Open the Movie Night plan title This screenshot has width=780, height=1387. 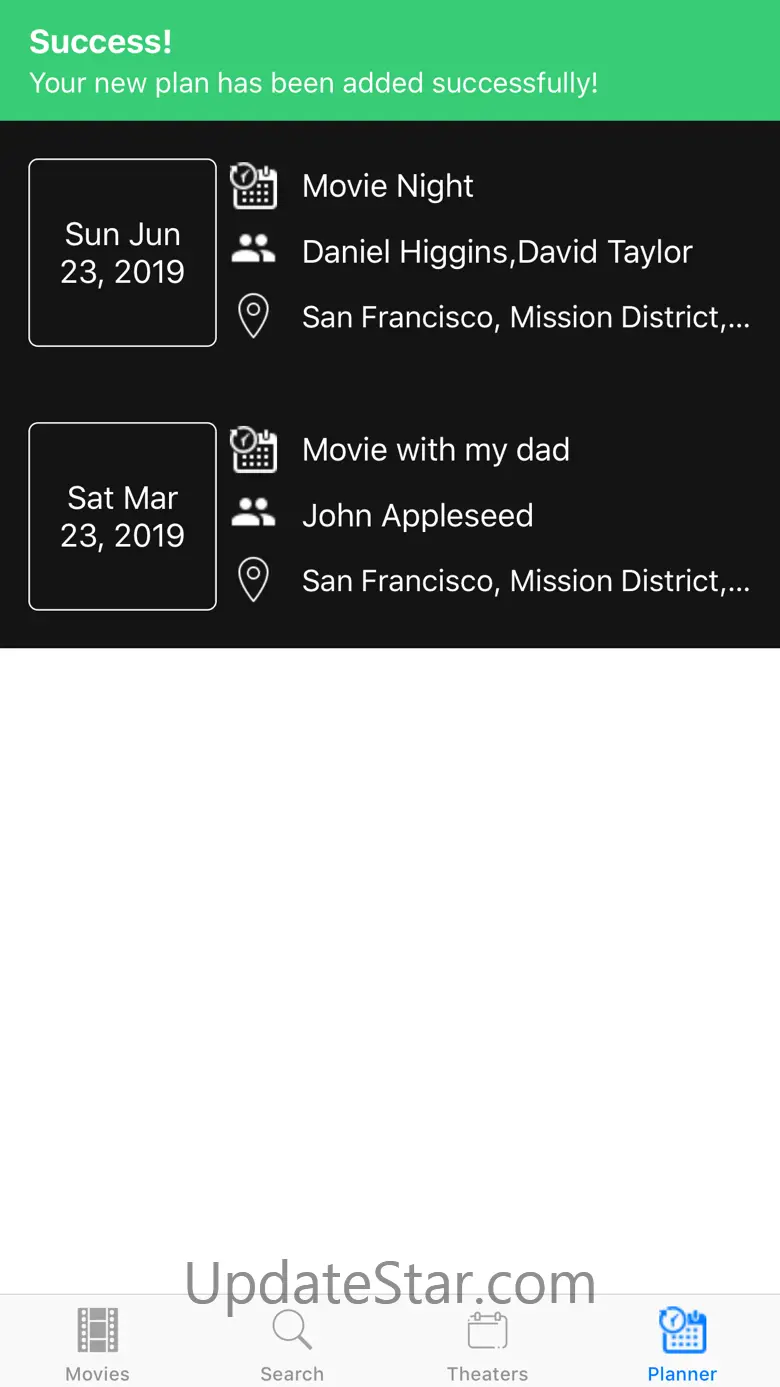click(x=388, y=186)
